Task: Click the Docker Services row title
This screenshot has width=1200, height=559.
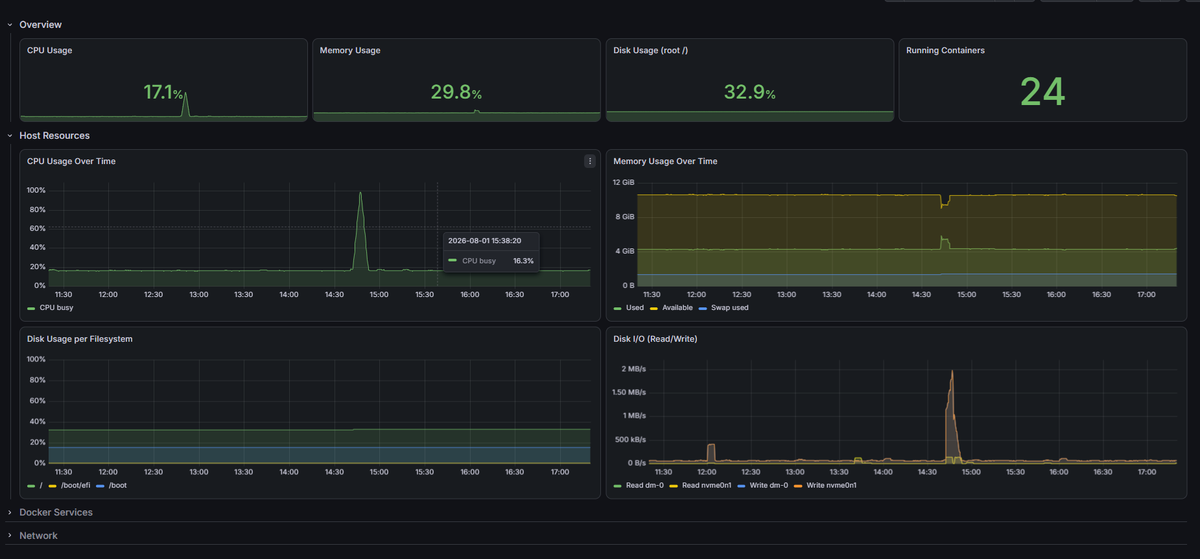Action: pos(56,512)
